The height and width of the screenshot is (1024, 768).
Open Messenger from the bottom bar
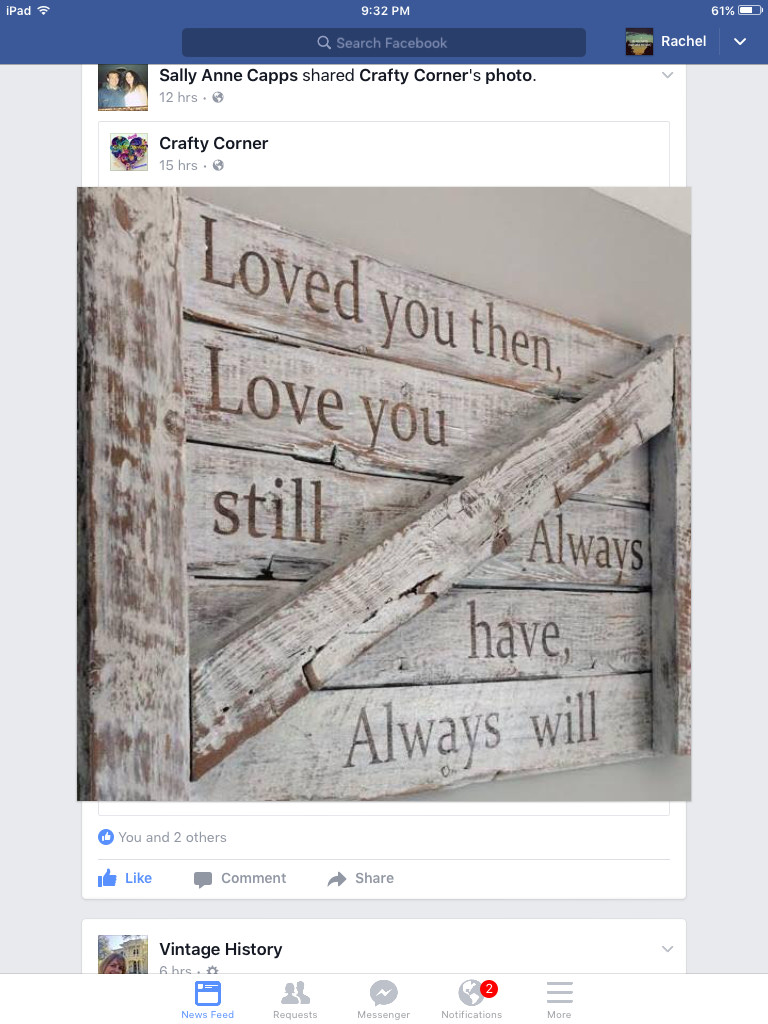pos(383,1000)
